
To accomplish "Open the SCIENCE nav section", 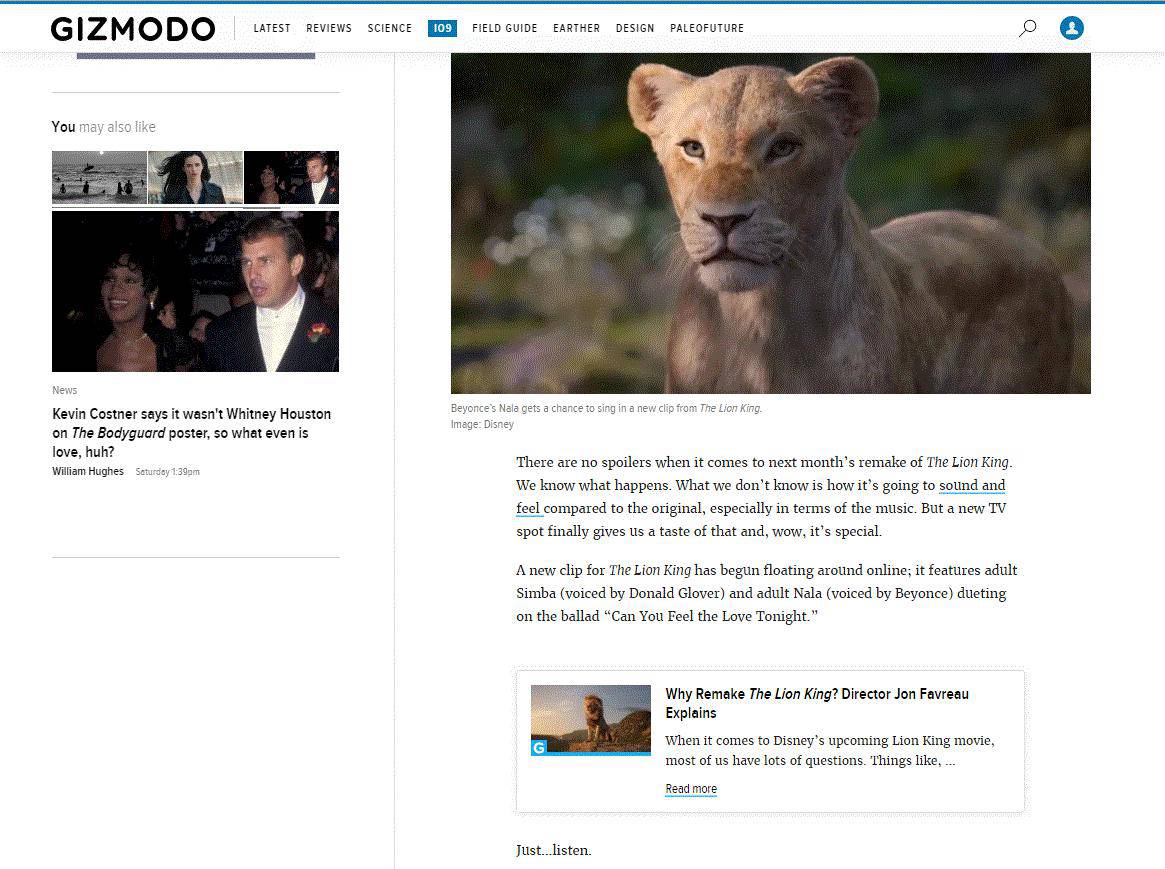I will coord(390,28).
